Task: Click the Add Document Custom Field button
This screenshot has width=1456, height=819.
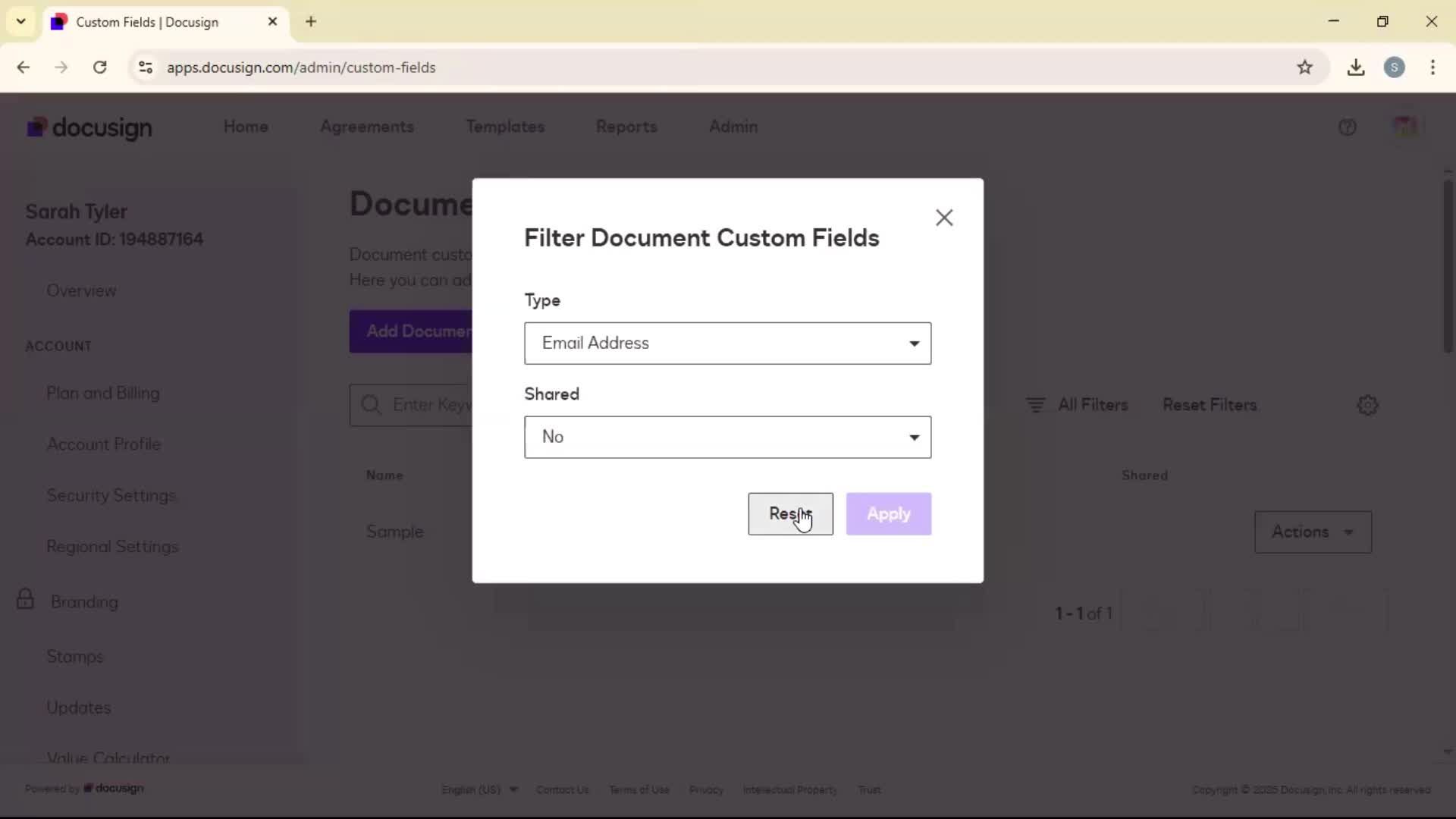Action: pyautogui.click(x=410, y=331)
